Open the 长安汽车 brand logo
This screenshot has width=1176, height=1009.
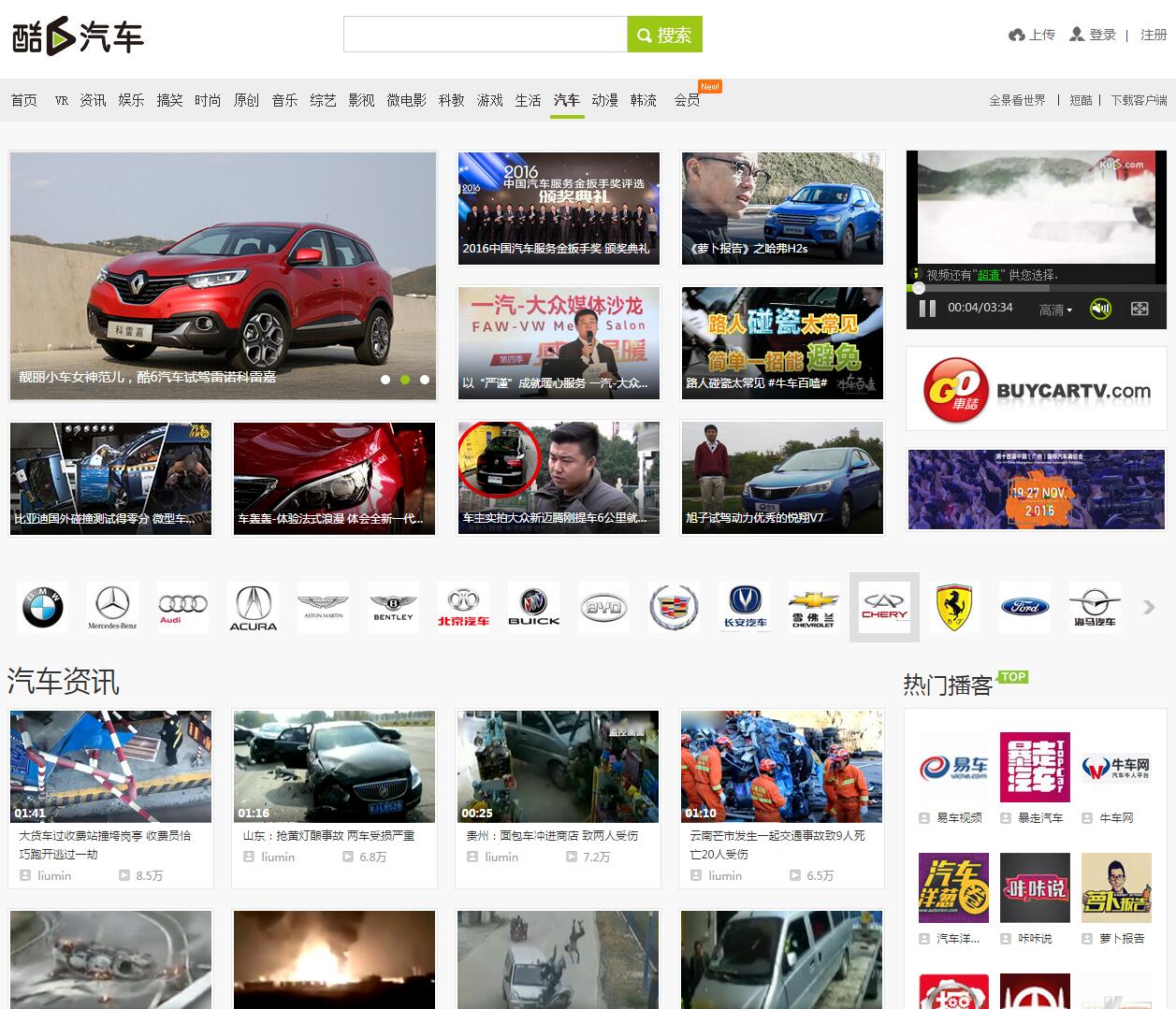coord(744,607)
